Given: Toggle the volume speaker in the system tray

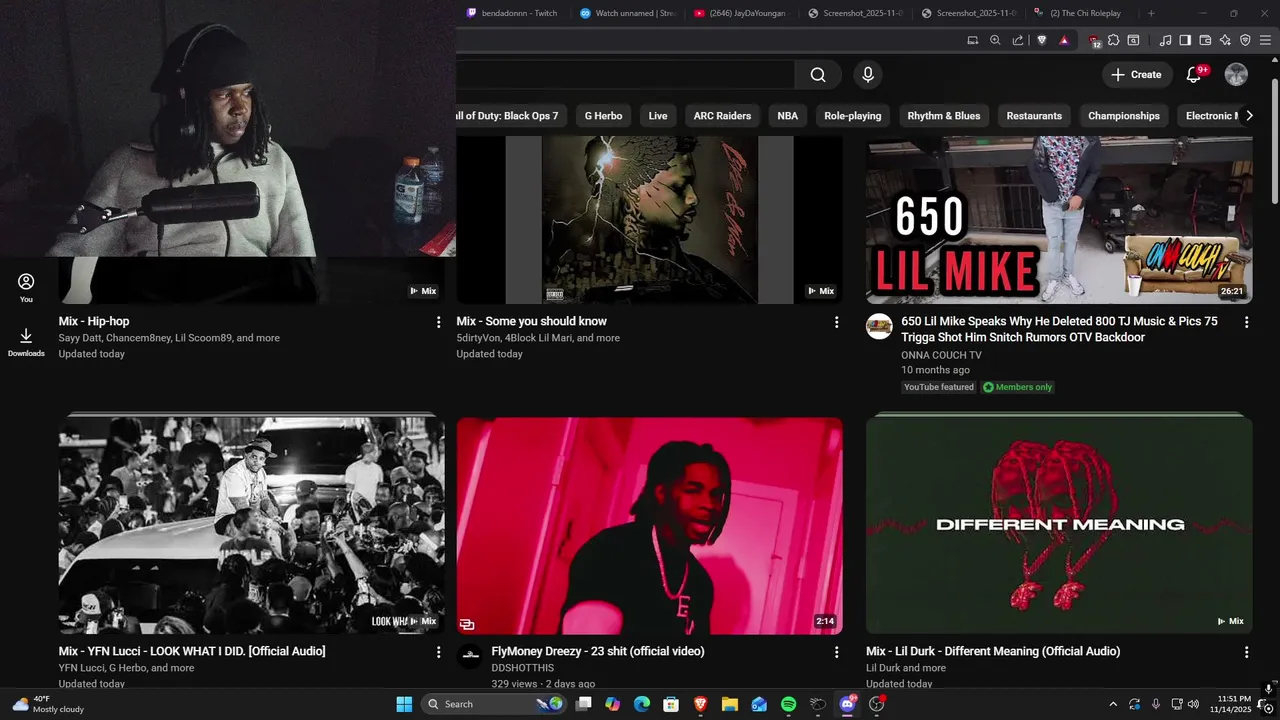Looking at the screenshot, I should [1193, 704].
